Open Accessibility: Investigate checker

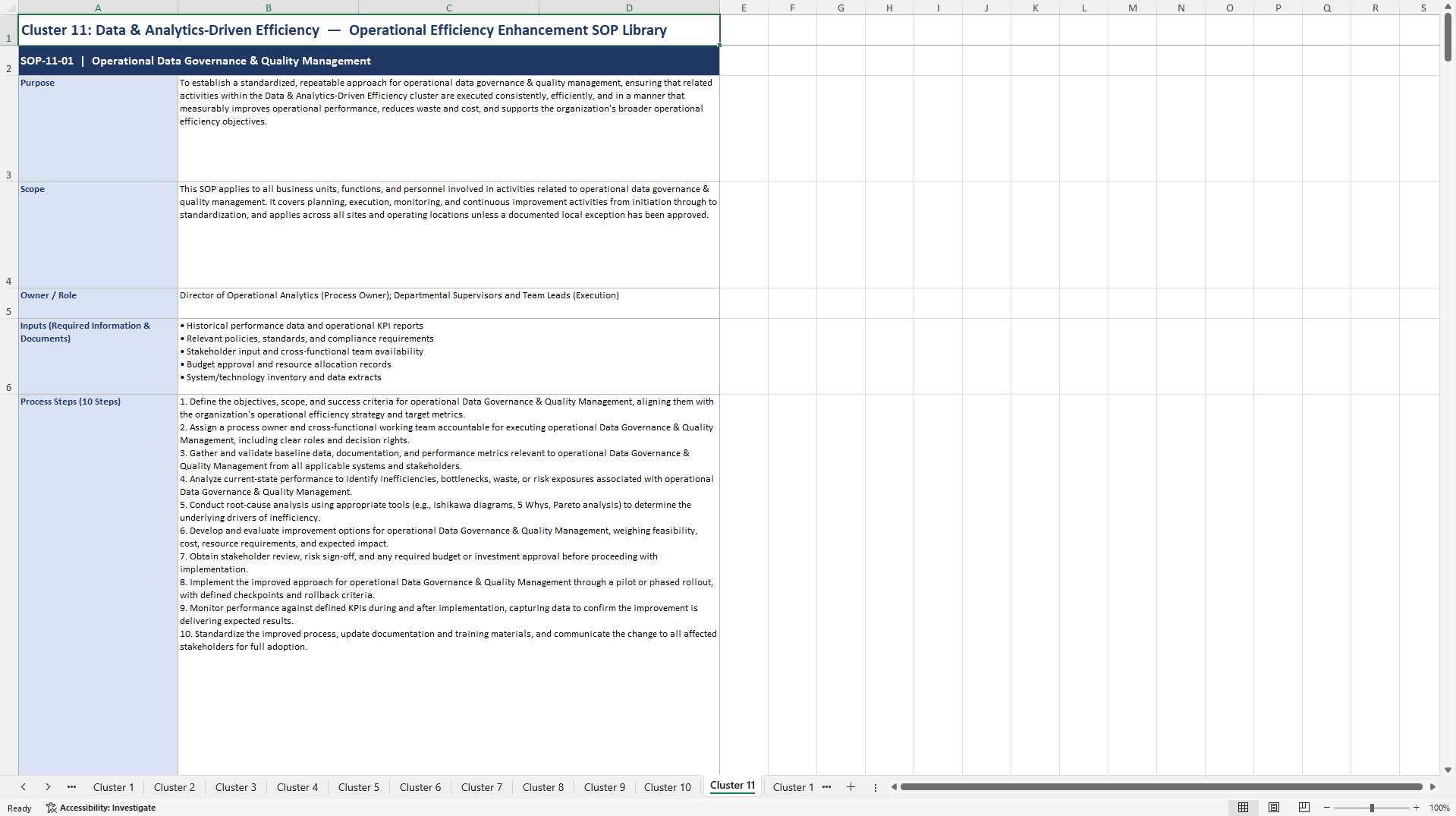(x=100, y=808)
